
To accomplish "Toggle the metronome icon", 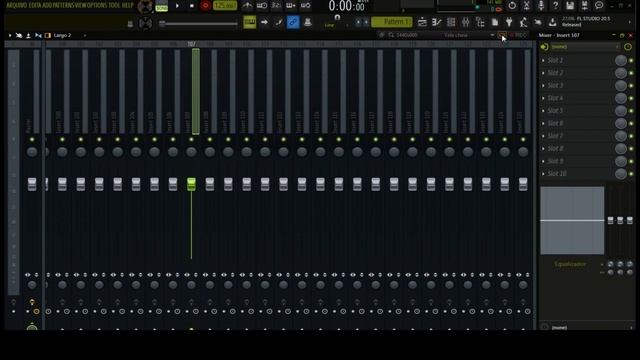I will 247,5.
